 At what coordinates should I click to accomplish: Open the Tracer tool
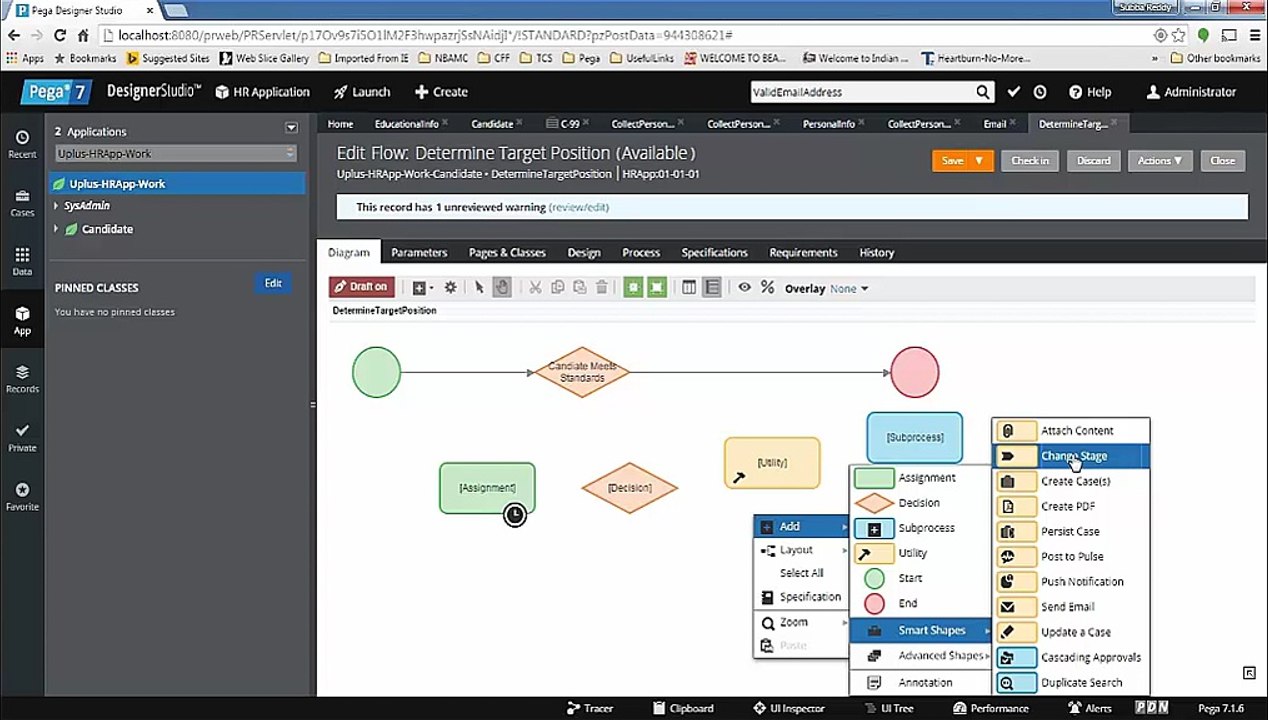point(589,708)
